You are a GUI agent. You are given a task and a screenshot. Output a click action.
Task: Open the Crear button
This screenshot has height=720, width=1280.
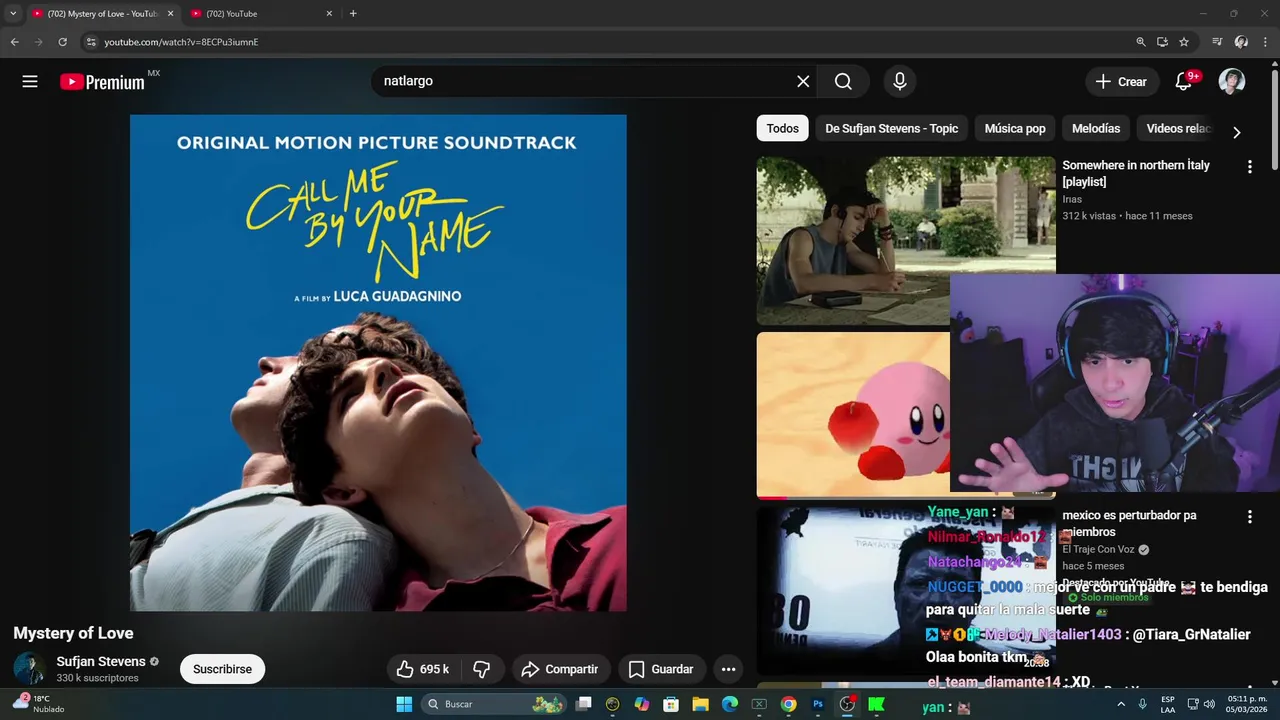pyautogui.click(x=1121, y=82)
